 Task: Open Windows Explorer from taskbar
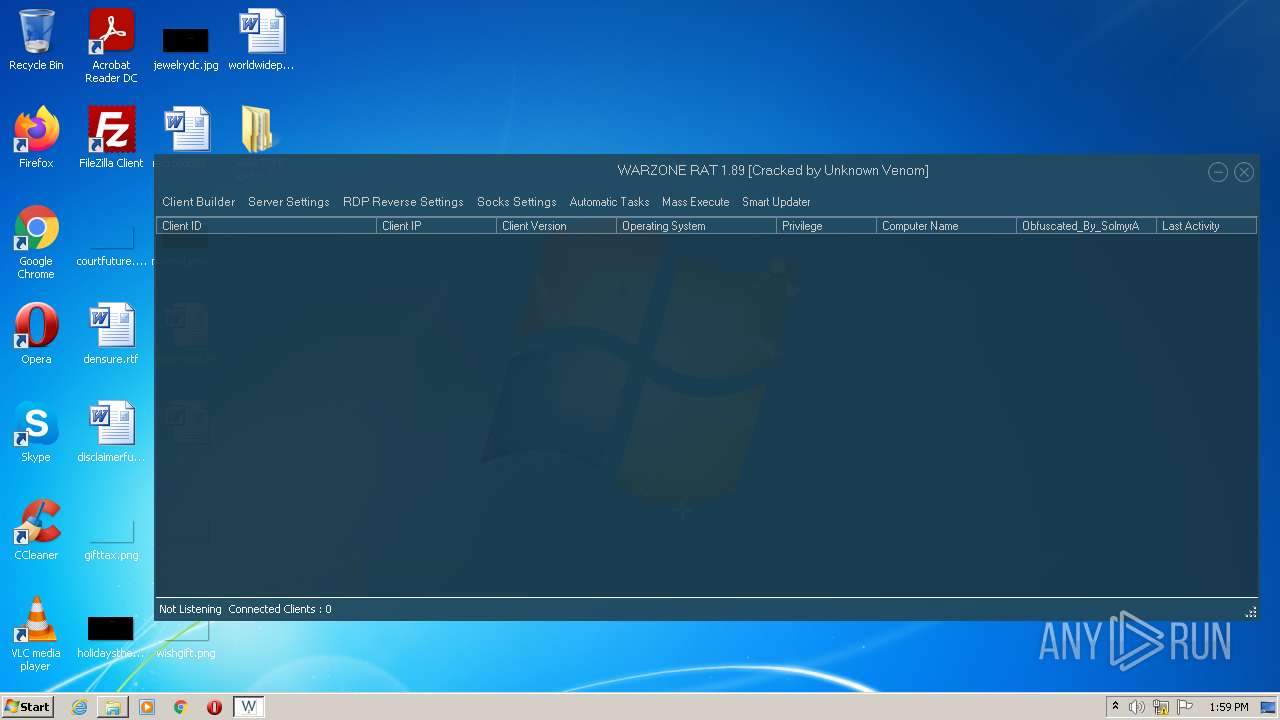pyautogui.click(x=113, y=707)
